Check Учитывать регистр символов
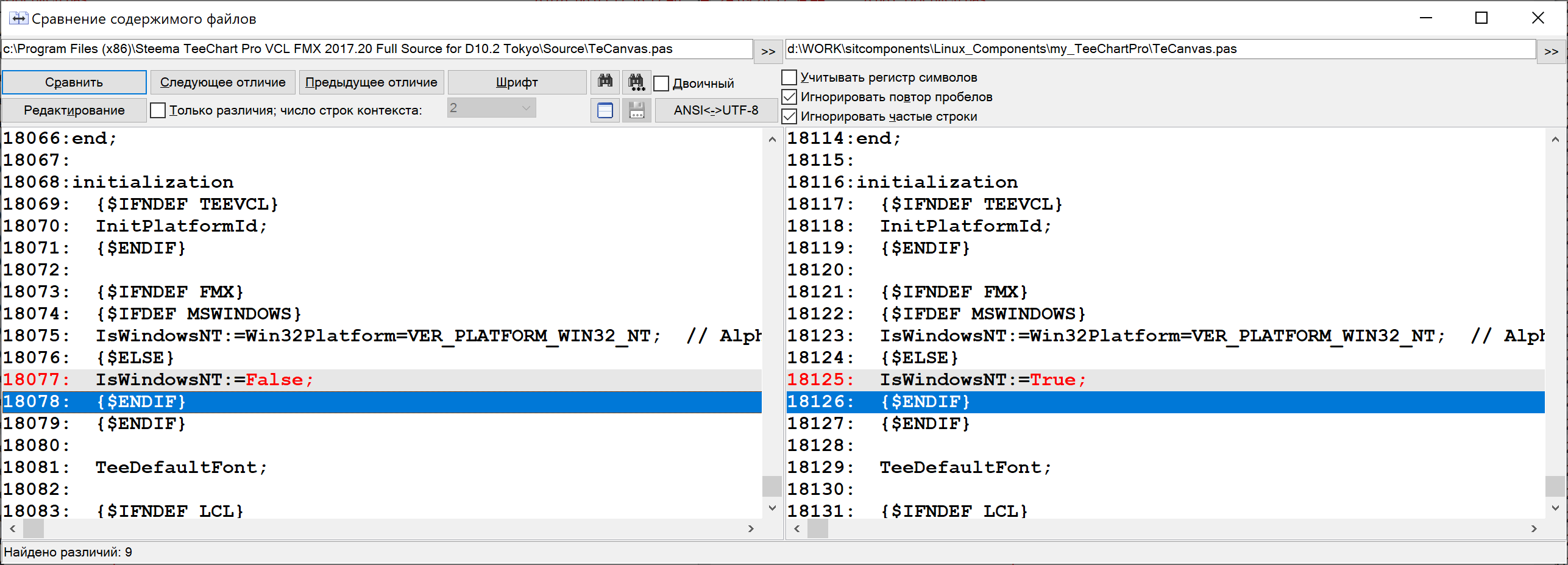1568x565 pixels. [x=789, y=77]
